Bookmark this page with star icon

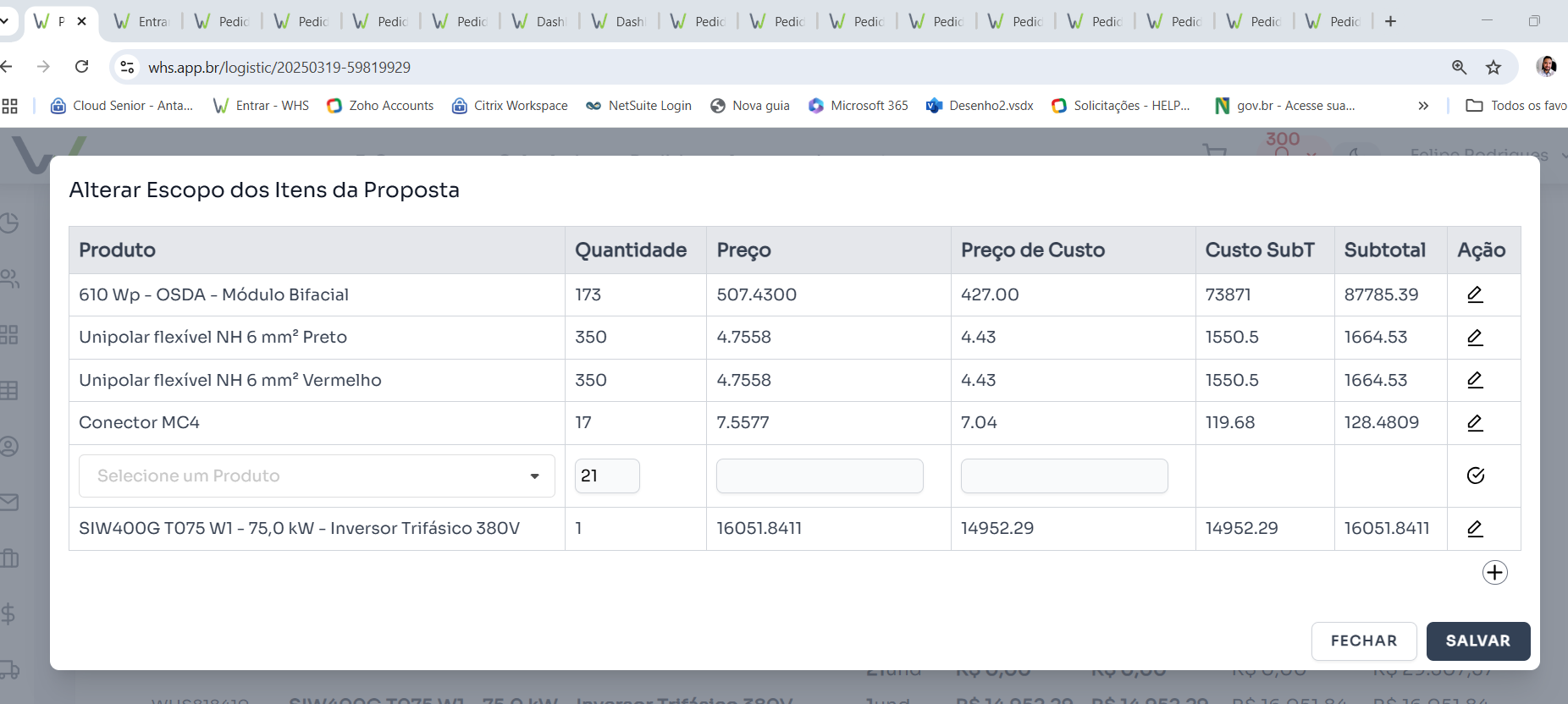click(1493, 68)
